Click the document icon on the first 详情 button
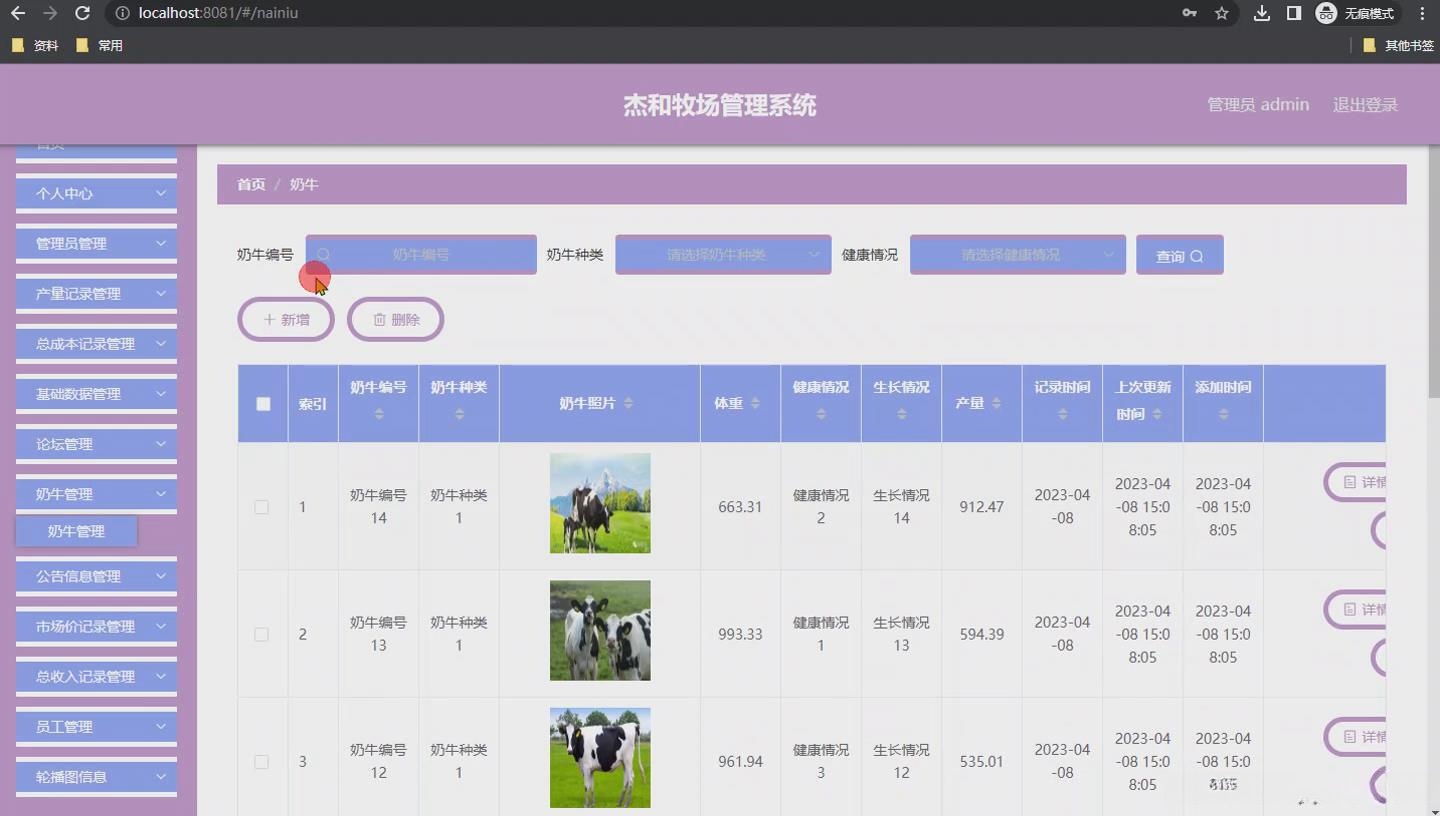 click(x=1348, y=482)
